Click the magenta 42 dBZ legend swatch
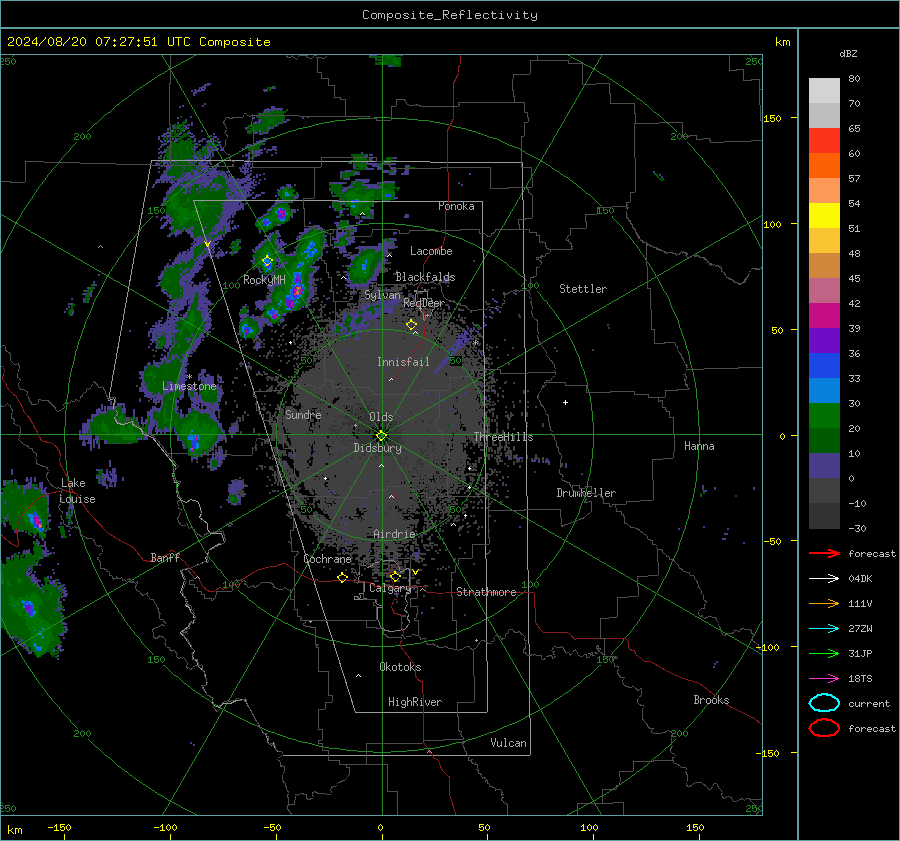 (824, 316)
